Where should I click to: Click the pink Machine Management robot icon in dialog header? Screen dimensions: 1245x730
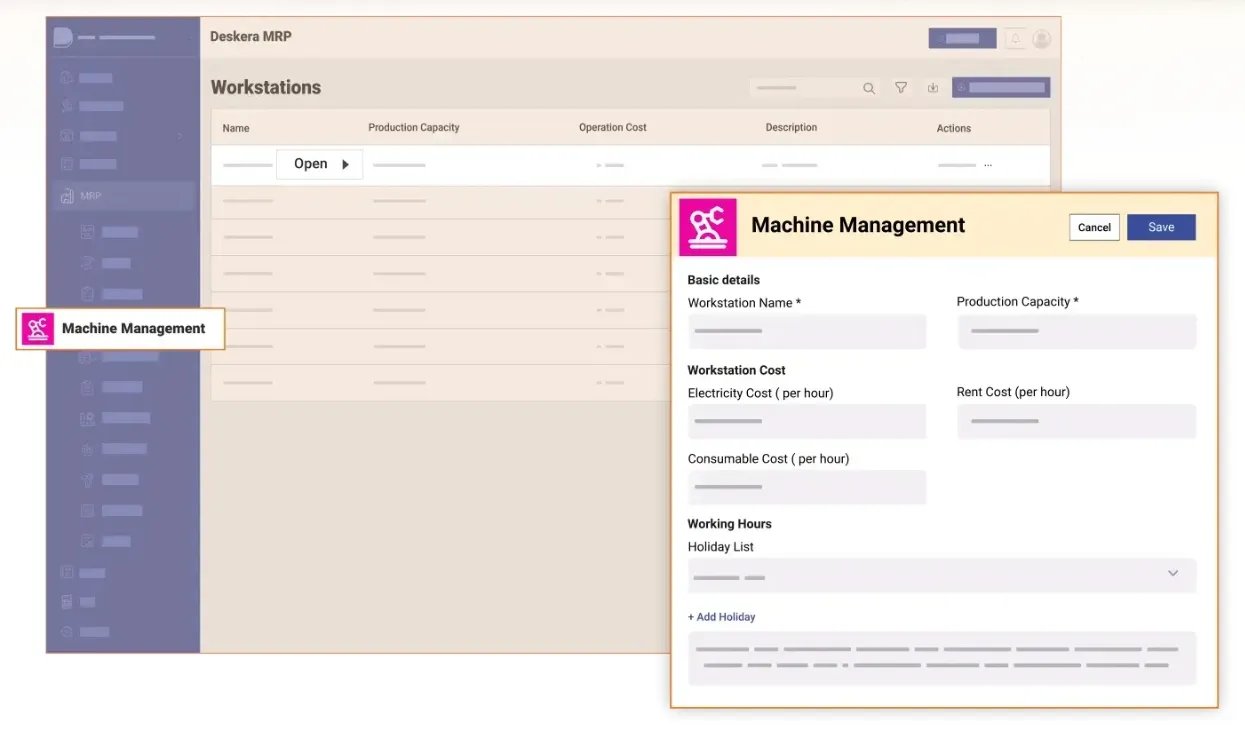708,227
